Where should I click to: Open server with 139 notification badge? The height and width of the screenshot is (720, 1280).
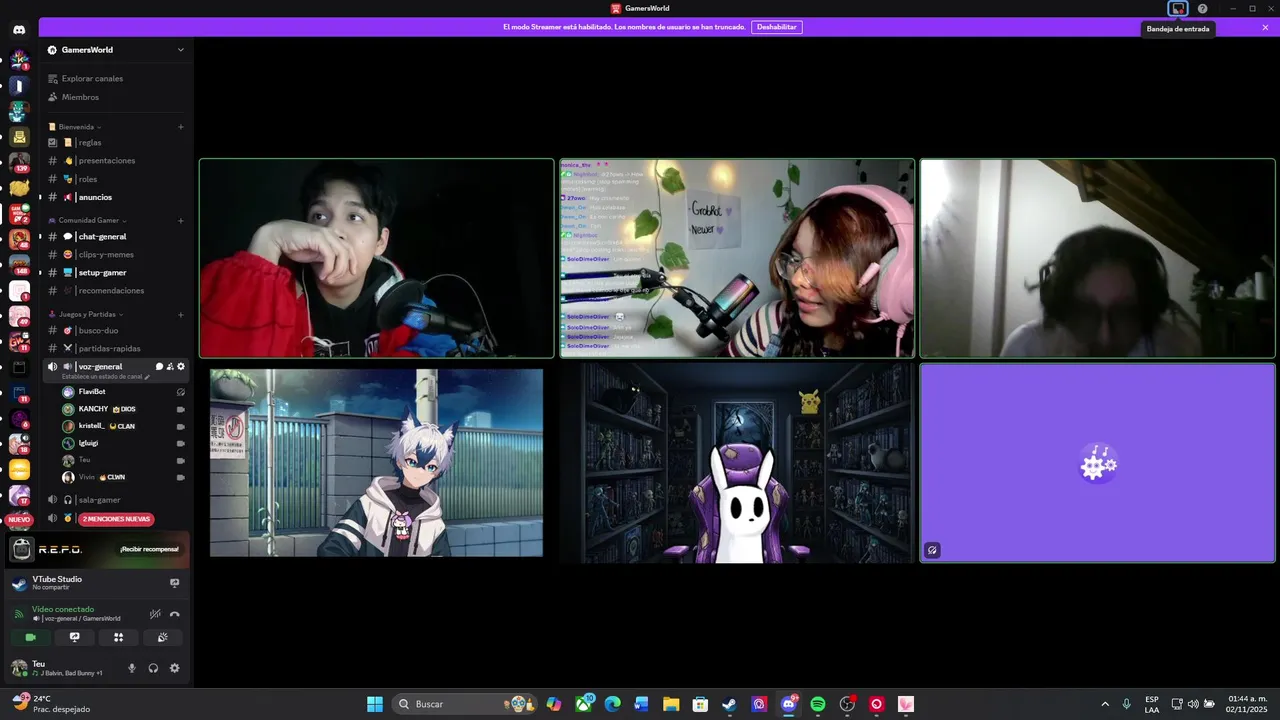point(19,161)
